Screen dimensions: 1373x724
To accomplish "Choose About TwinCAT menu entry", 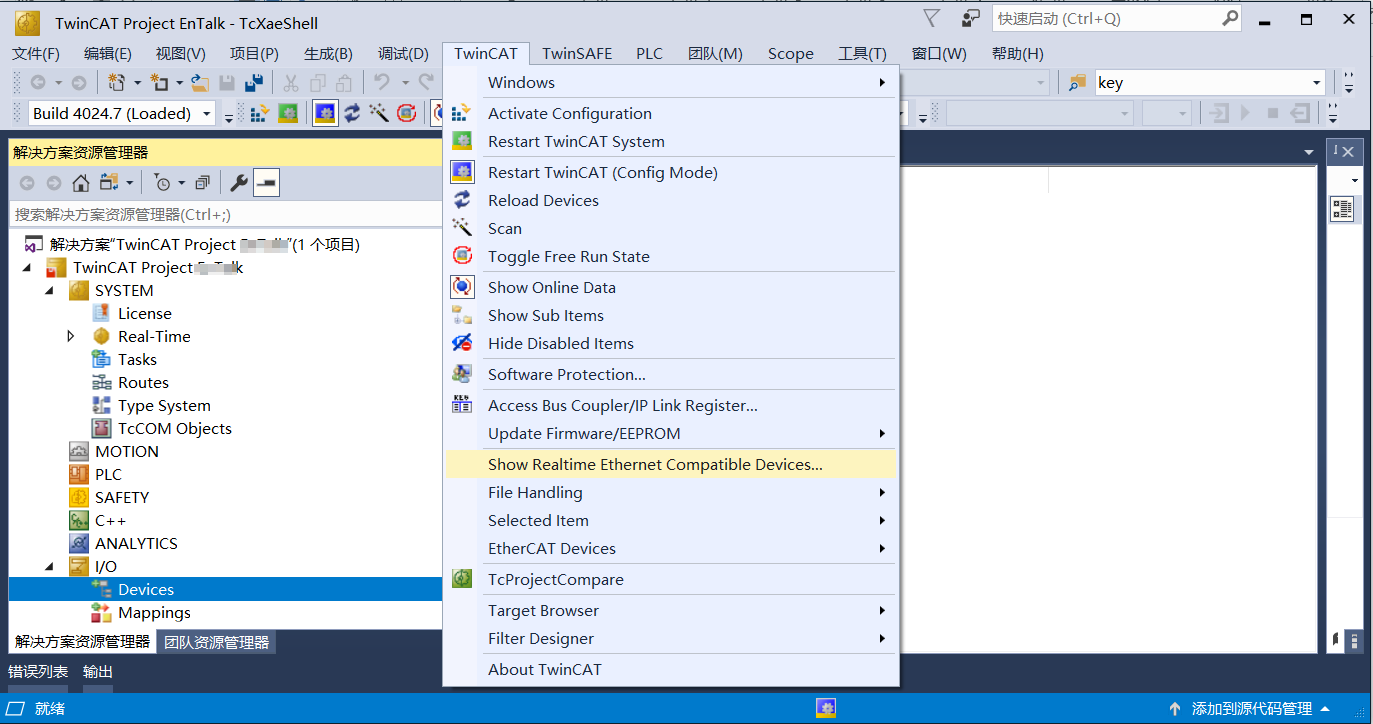I will 671,669.
